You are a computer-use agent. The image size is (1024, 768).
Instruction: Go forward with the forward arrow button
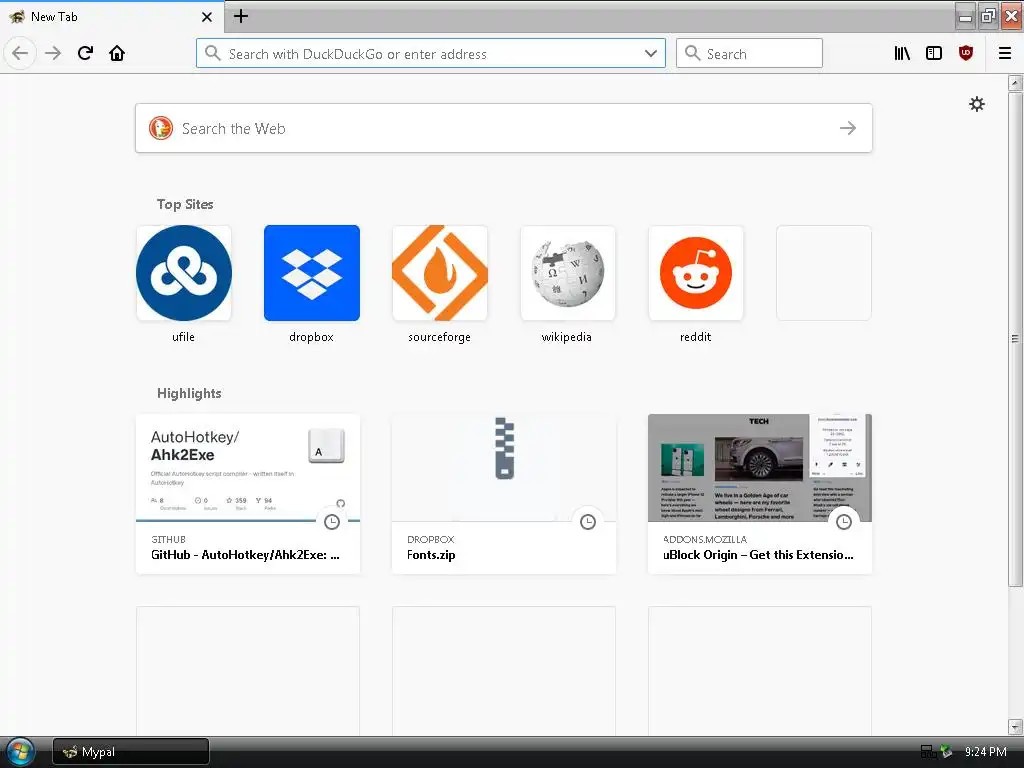[x=53, y=53]
